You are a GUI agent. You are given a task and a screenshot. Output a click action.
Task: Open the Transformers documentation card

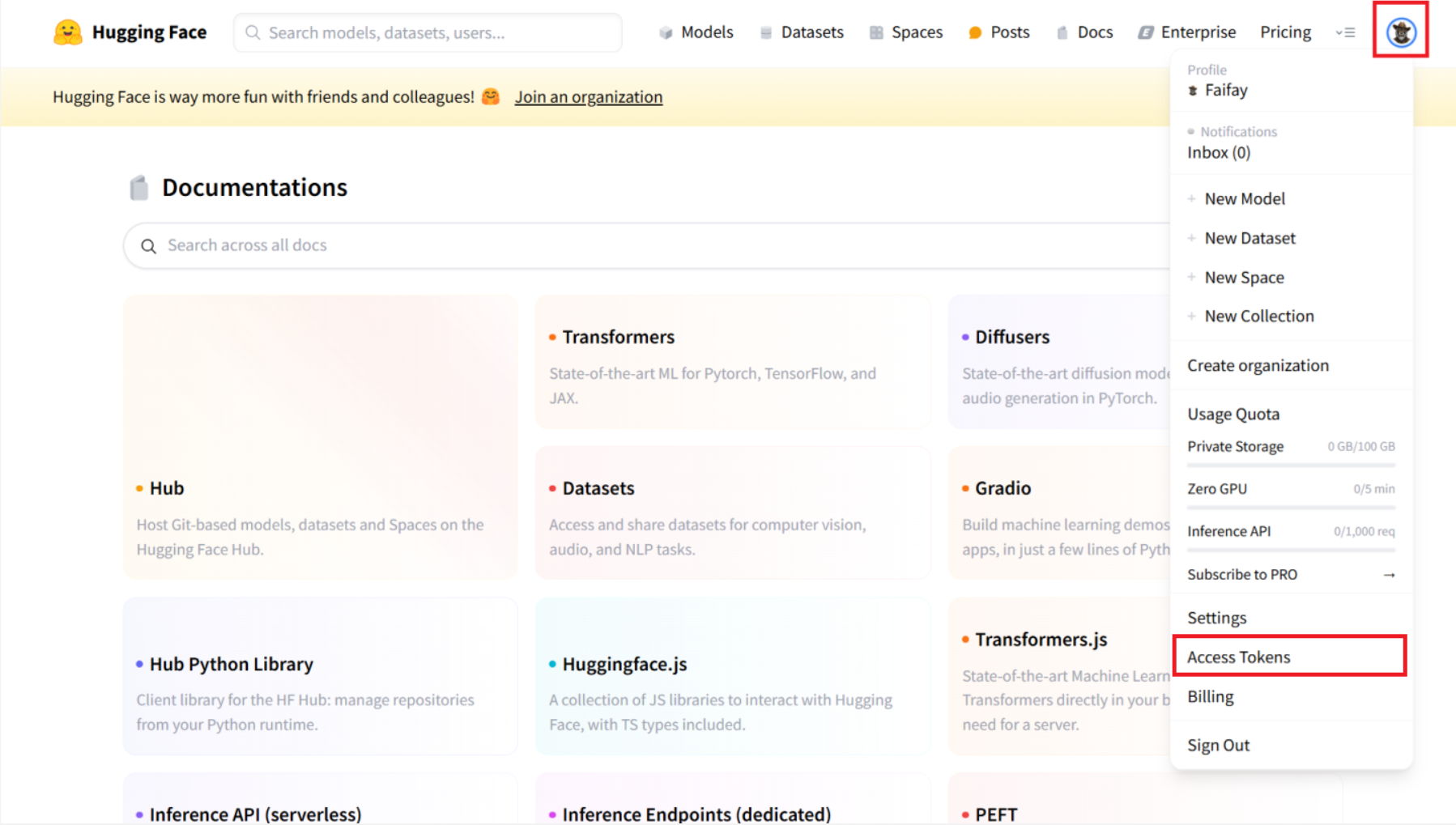[x=732, y=362]
